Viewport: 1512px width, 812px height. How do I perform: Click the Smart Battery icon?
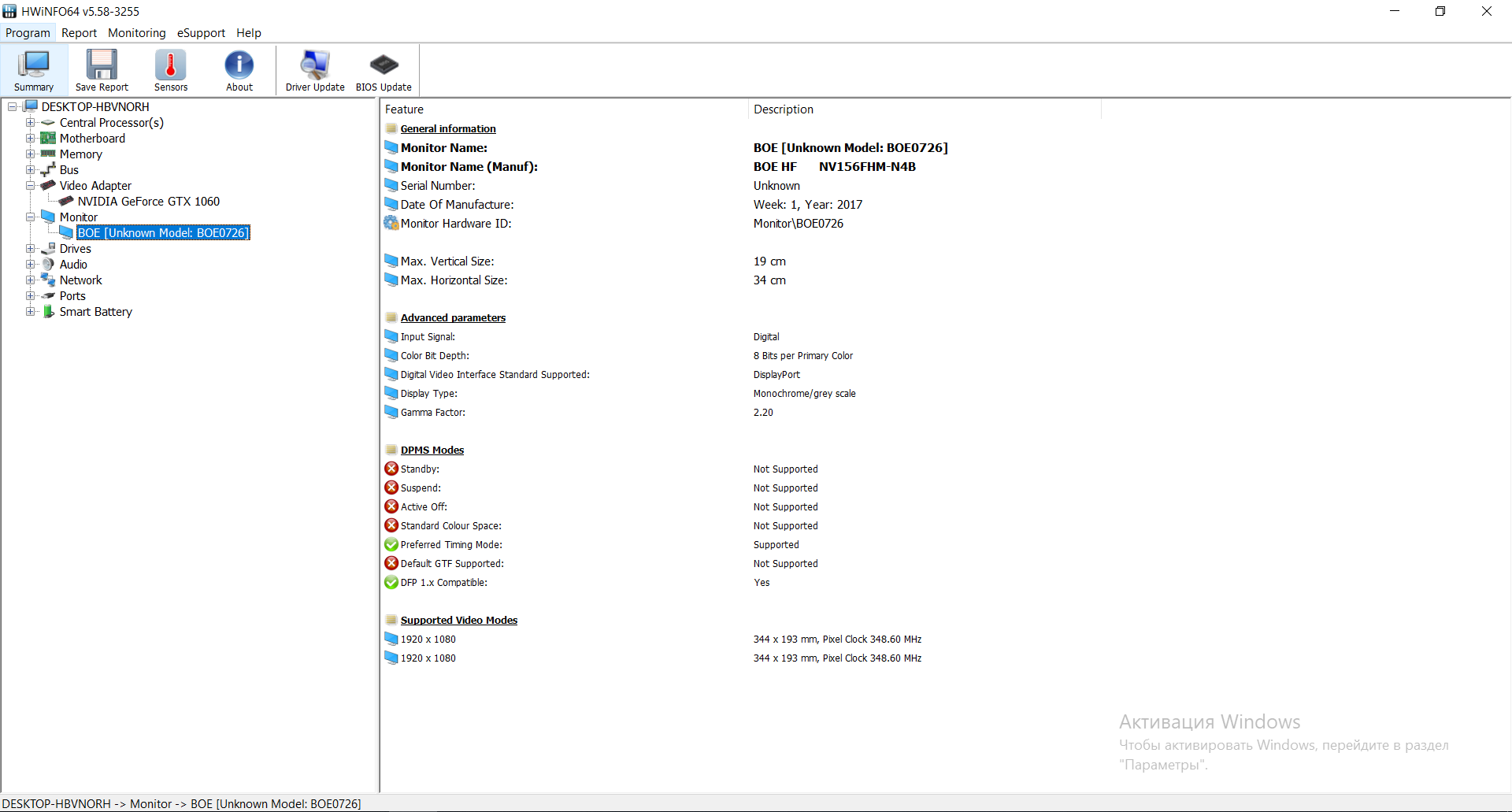48,312
